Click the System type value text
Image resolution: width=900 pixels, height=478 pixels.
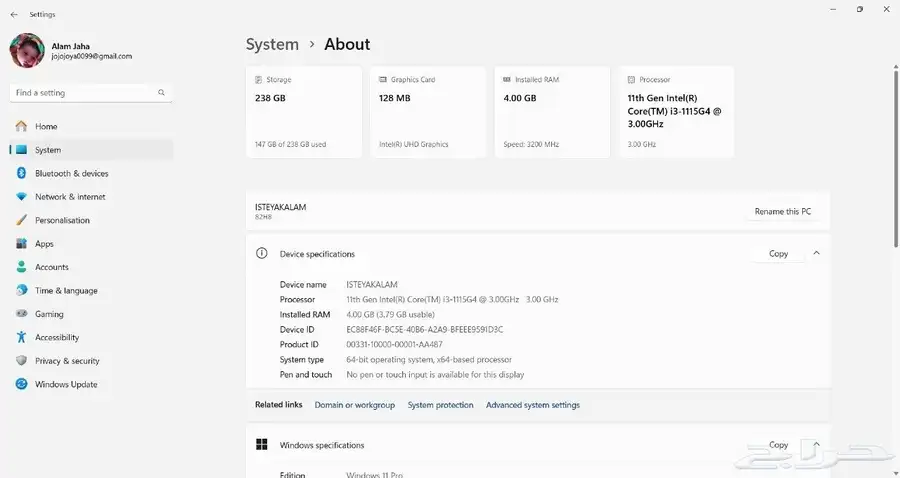[429, 359]
